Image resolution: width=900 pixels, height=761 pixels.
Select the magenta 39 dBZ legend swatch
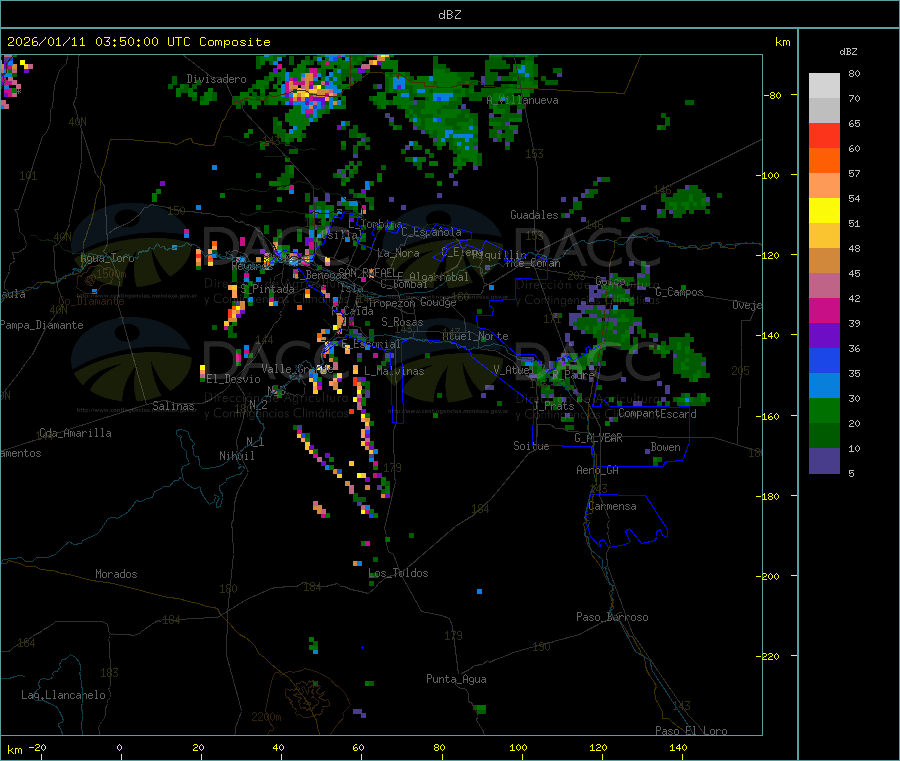tap(824, 310)
